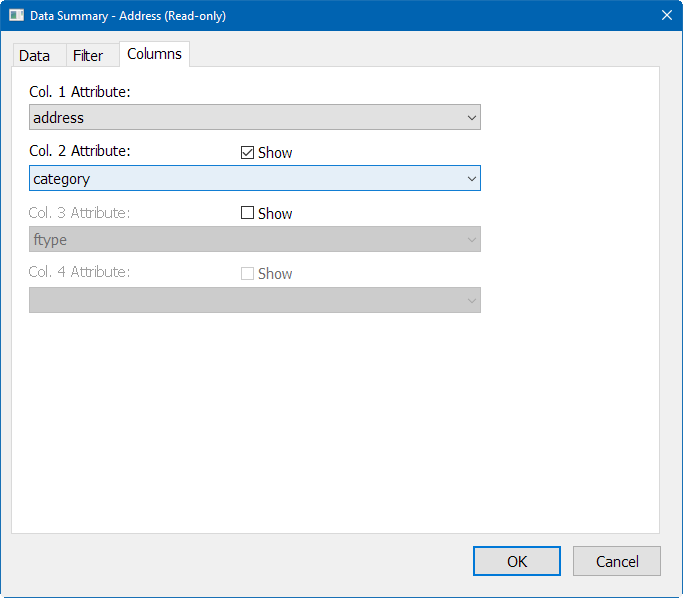Click the greyed Col. 3 Attribute label
Screen dimensions: 683x598
80,213
